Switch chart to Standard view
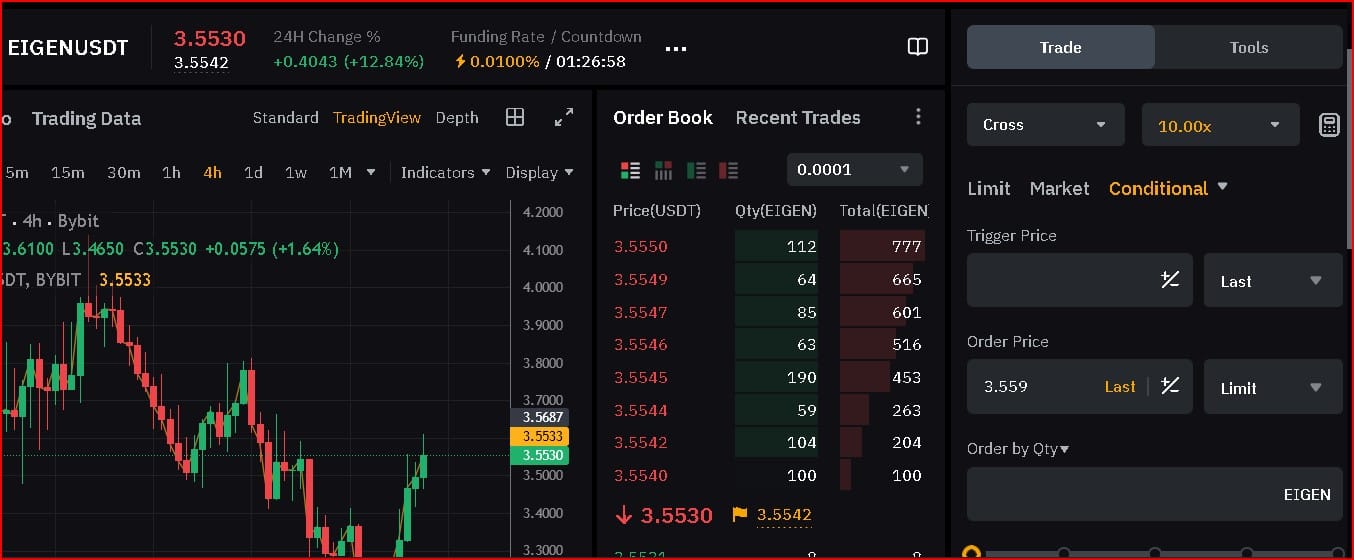 pos(285,118)
